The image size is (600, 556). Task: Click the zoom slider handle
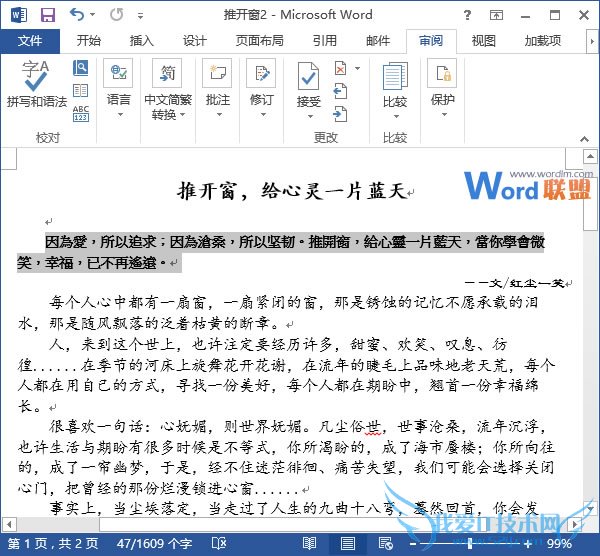pyautogui.click(x=470, y=543)
